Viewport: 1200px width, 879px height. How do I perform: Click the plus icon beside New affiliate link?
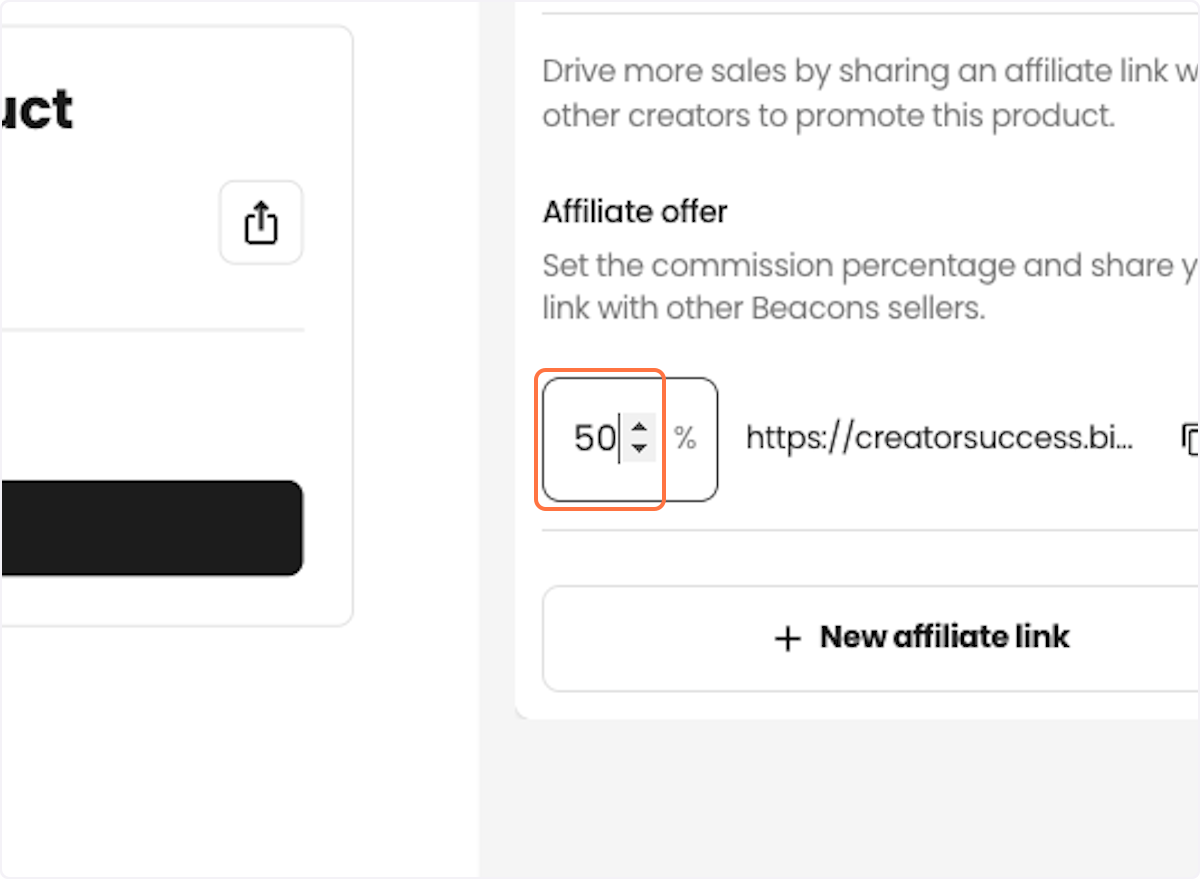[x=788, y=638]
